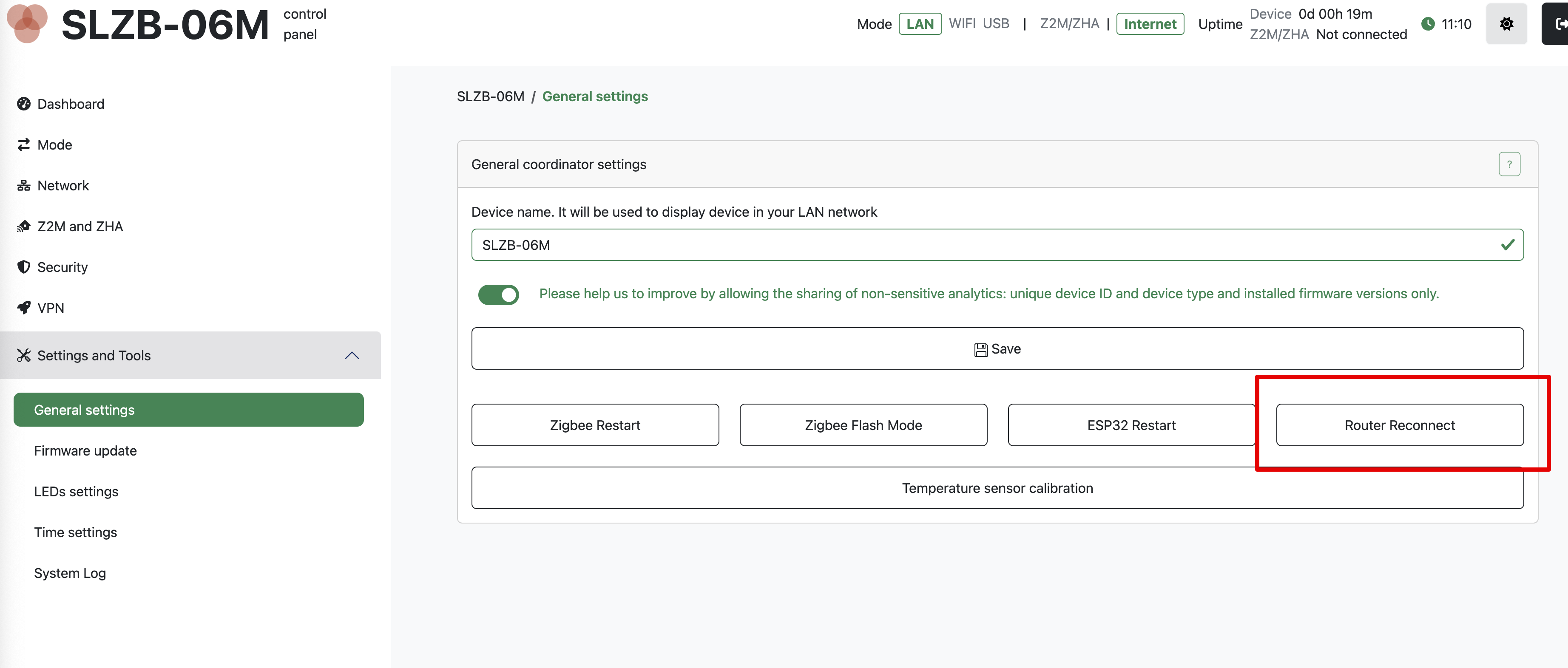
Task: Click SLZB-06M breadcrumb link
Action: [x=491, y=96]
